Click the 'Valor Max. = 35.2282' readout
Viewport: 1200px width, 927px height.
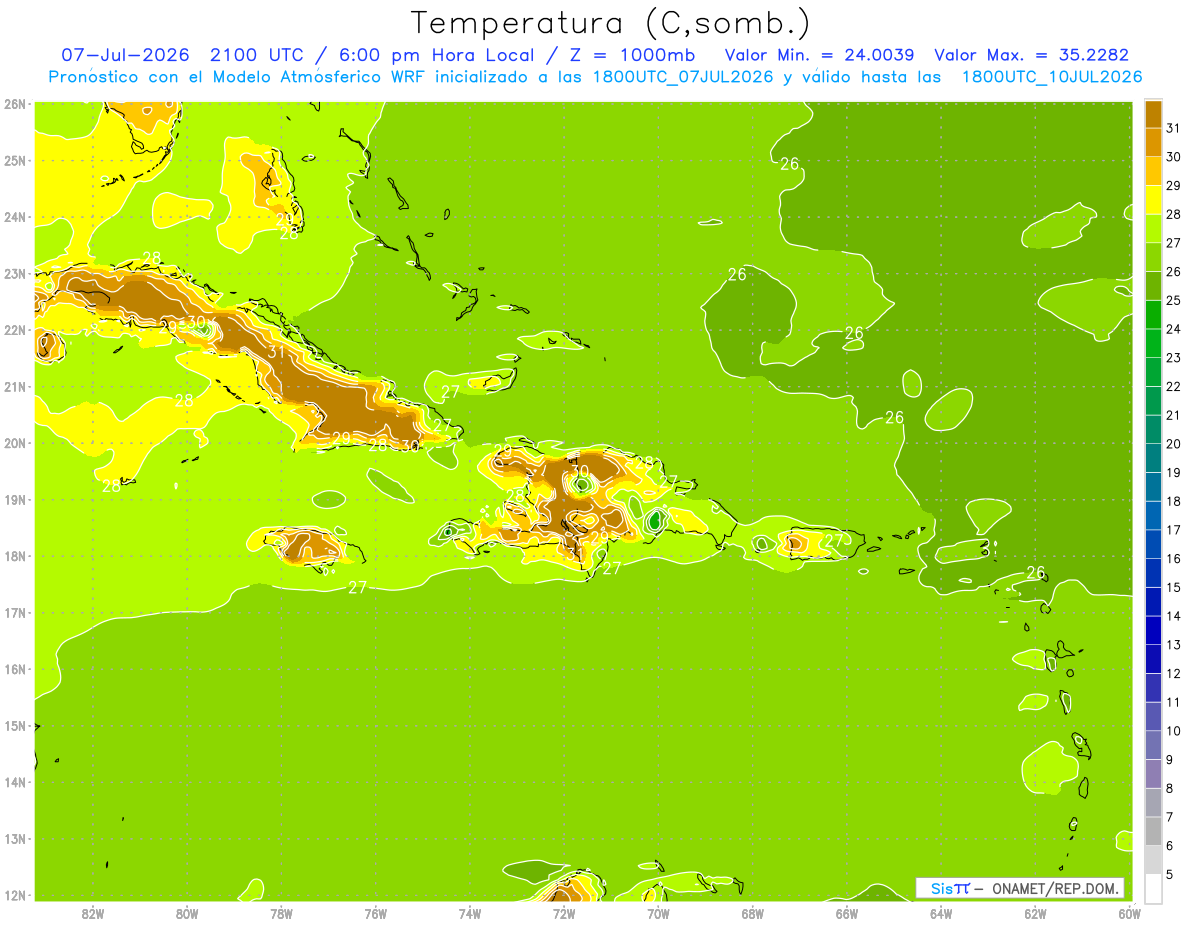[1033, 54]
